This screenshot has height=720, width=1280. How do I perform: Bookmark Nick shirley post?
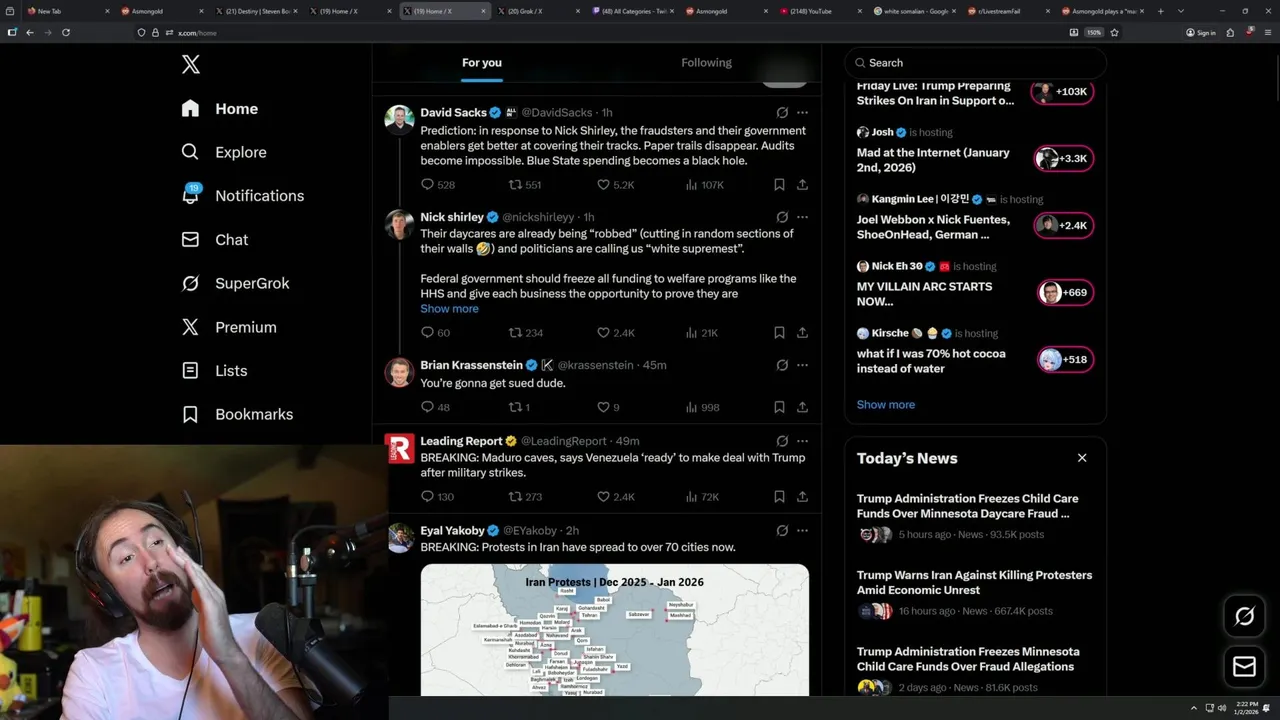click(x=779, y=333)
